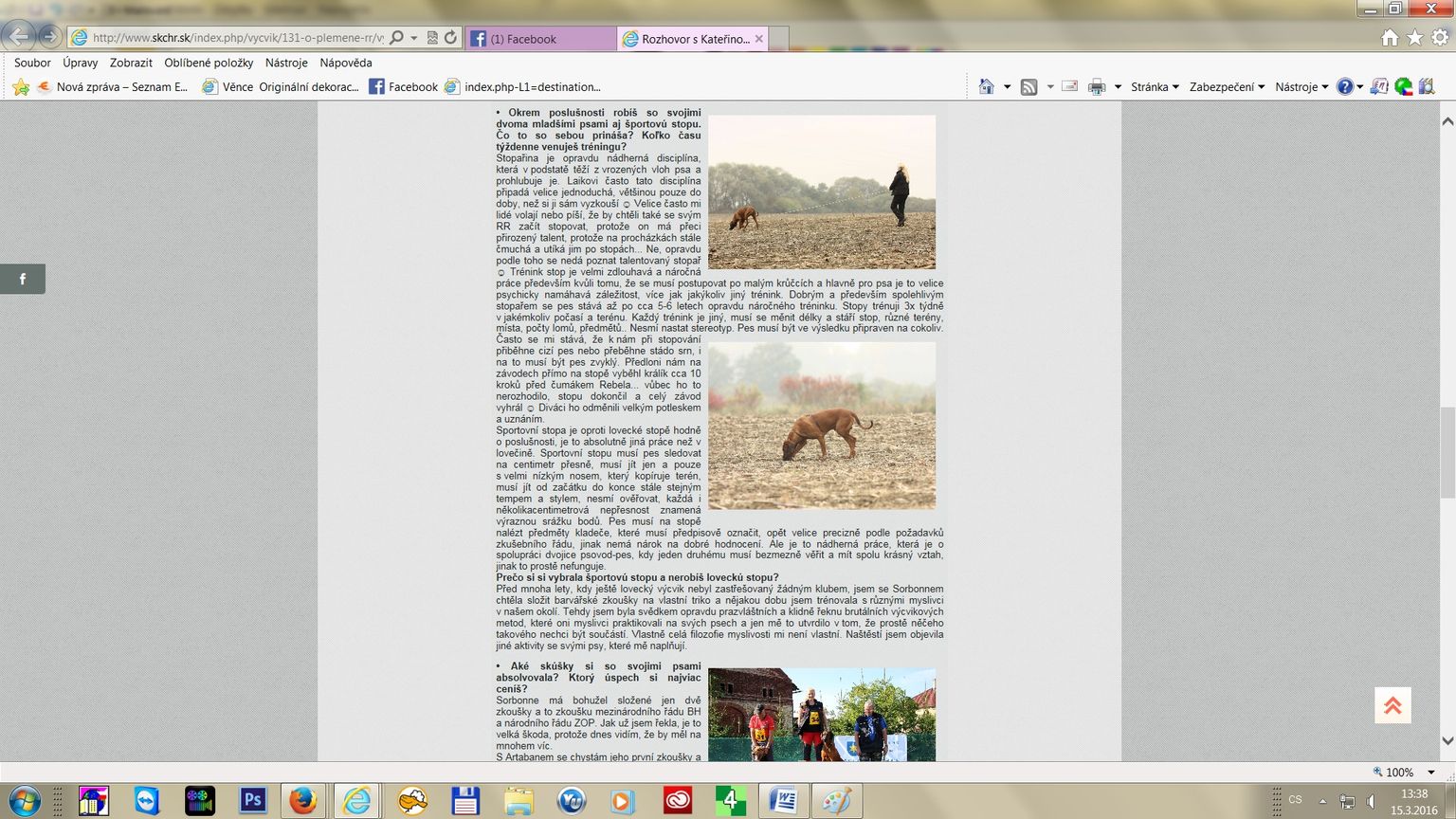Open the Nástroje menu in menu bar
This screenshot has width=1456, height=819.
click(286, 63)
